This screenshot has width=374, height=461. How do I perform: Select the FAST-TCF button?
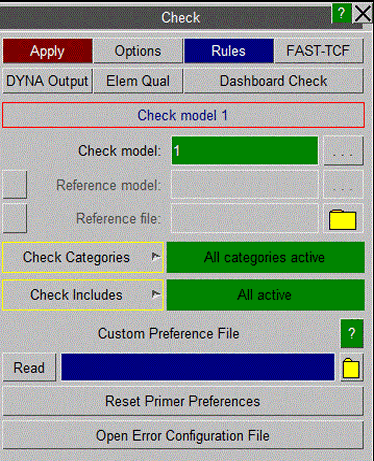coord(319,51)
